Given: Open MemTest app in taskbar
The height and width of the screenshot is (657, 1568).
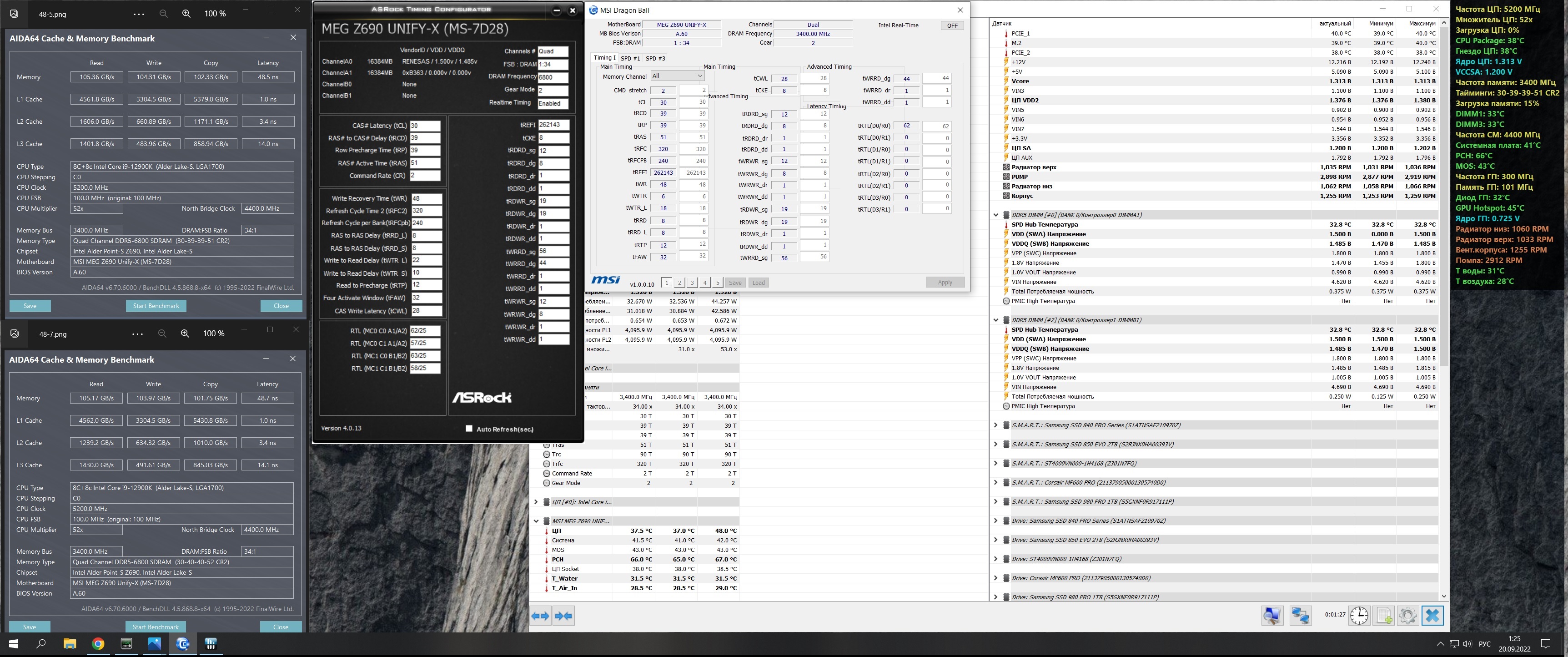Looking at the screenshot, I should pyautogui.click(x=126, y=644).
